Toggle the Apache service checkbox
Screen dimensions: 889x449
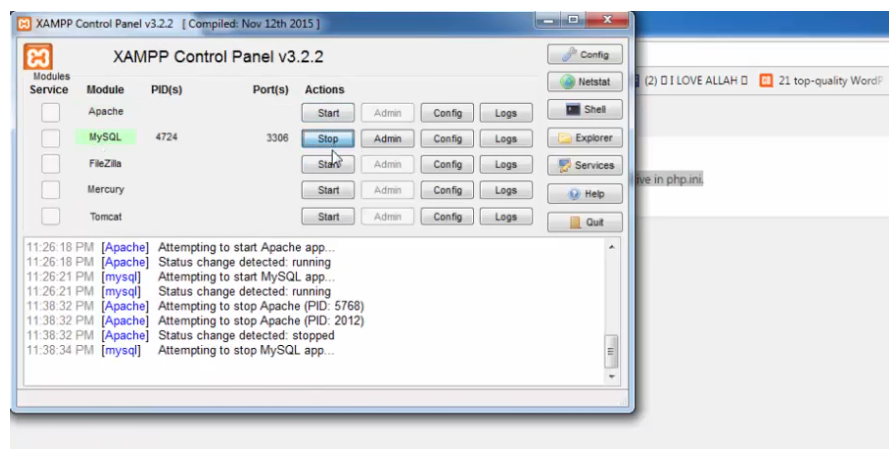click(x=50, y=112)
